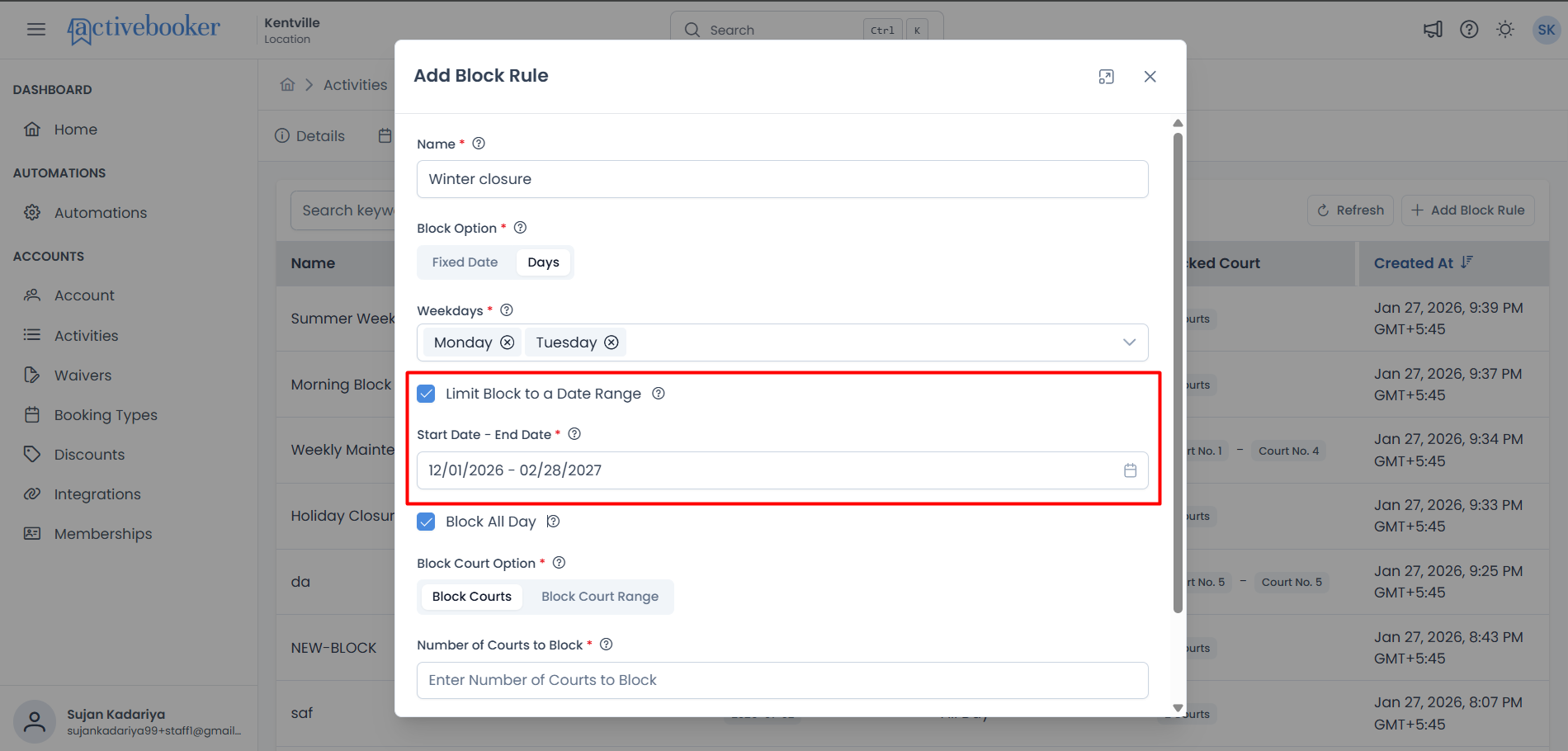Click the Refresh button
This screenshot has height=751, width=1568.
point(1350,210)
